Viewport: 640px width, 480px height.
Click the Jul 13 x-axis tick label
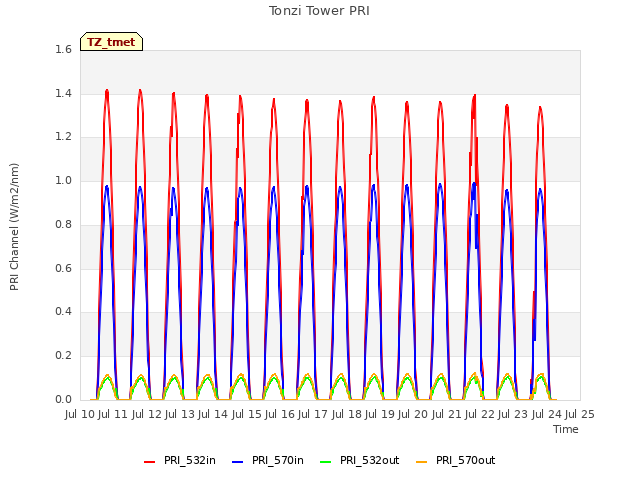[181, 414]
